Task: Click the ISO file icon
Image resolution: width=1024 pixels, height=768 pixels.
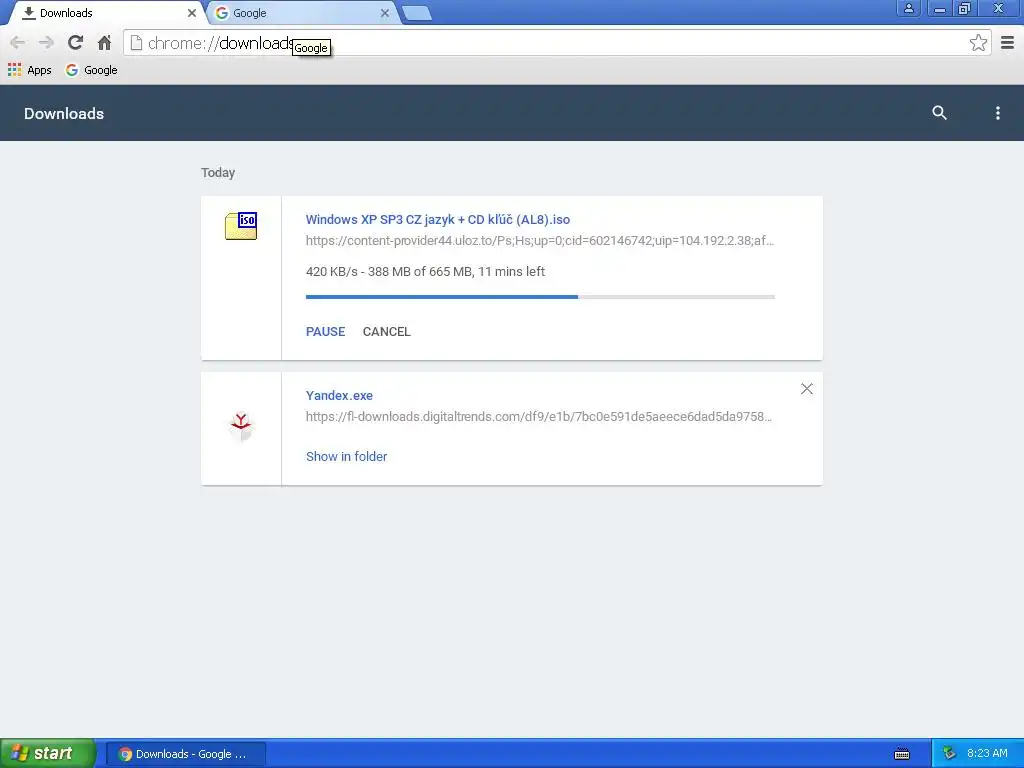Action: coord(241,226)
